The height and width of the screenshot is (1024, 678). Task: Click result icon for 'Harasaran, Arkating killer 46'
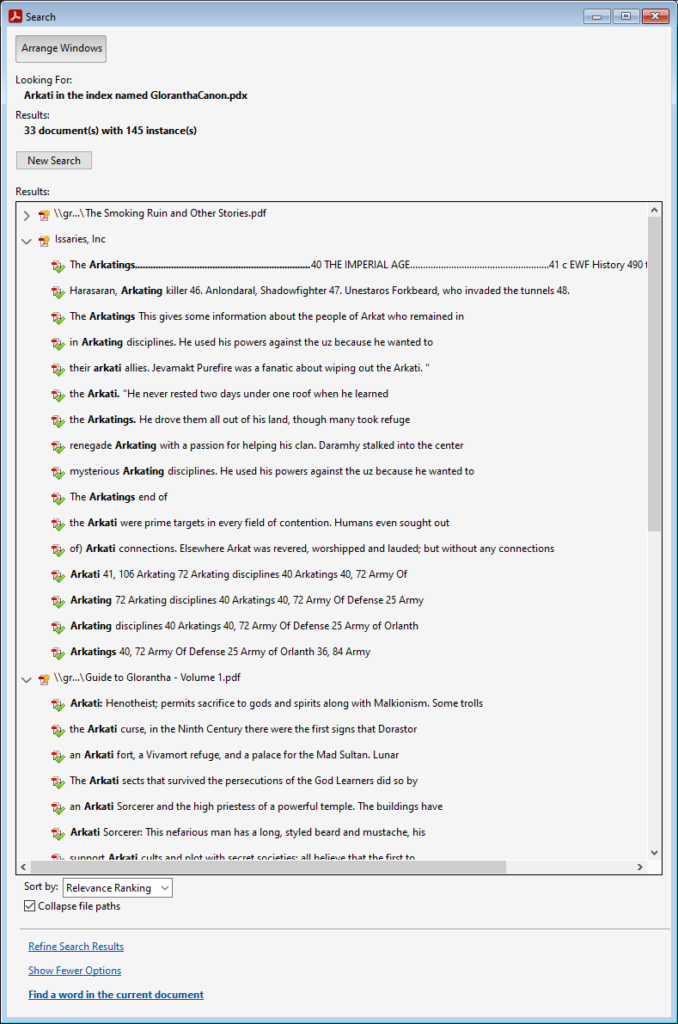point(58,292)
